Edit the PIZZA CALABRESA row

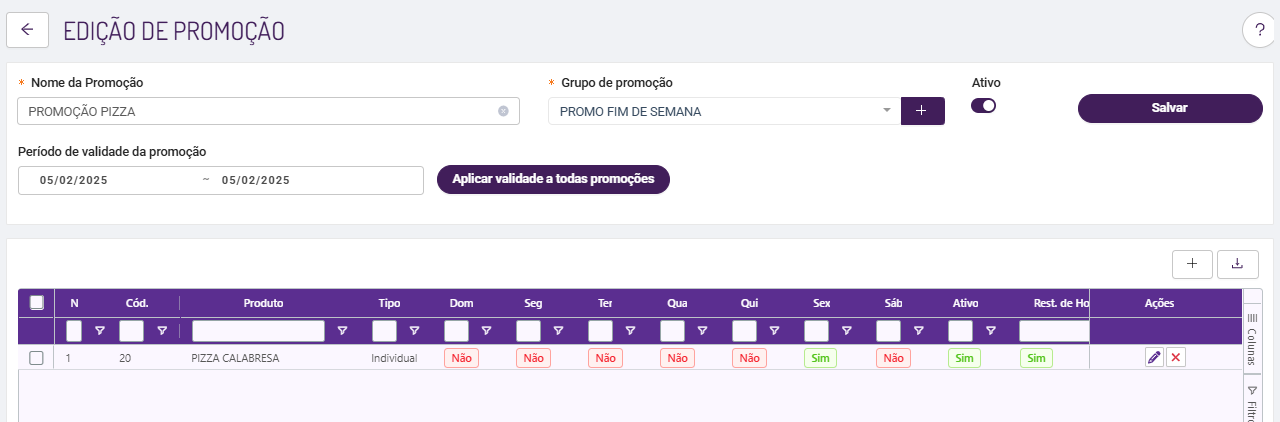[x=1154, y=358]
